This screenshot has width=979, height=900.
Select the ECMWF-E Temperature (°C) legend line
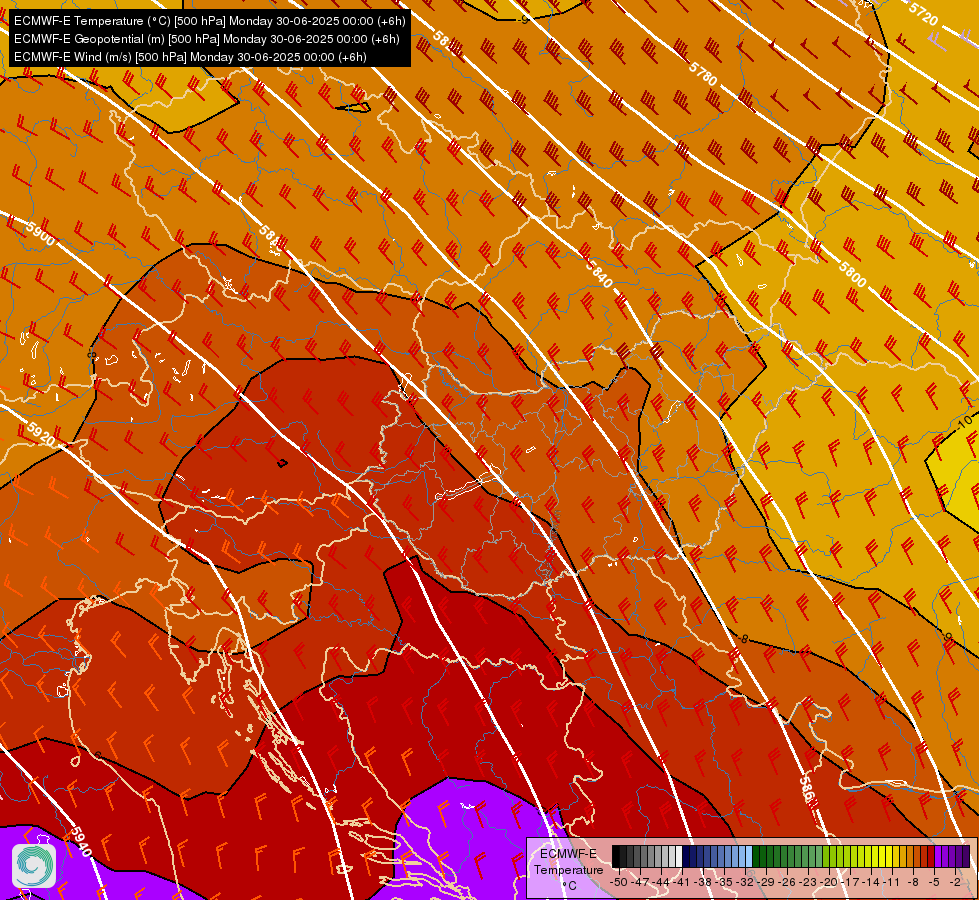tap(210, 21)
